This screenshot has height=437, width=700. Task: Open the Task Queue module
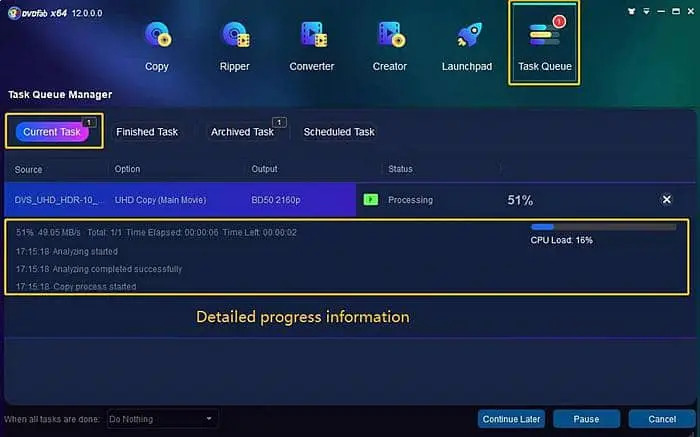point(545,43)
